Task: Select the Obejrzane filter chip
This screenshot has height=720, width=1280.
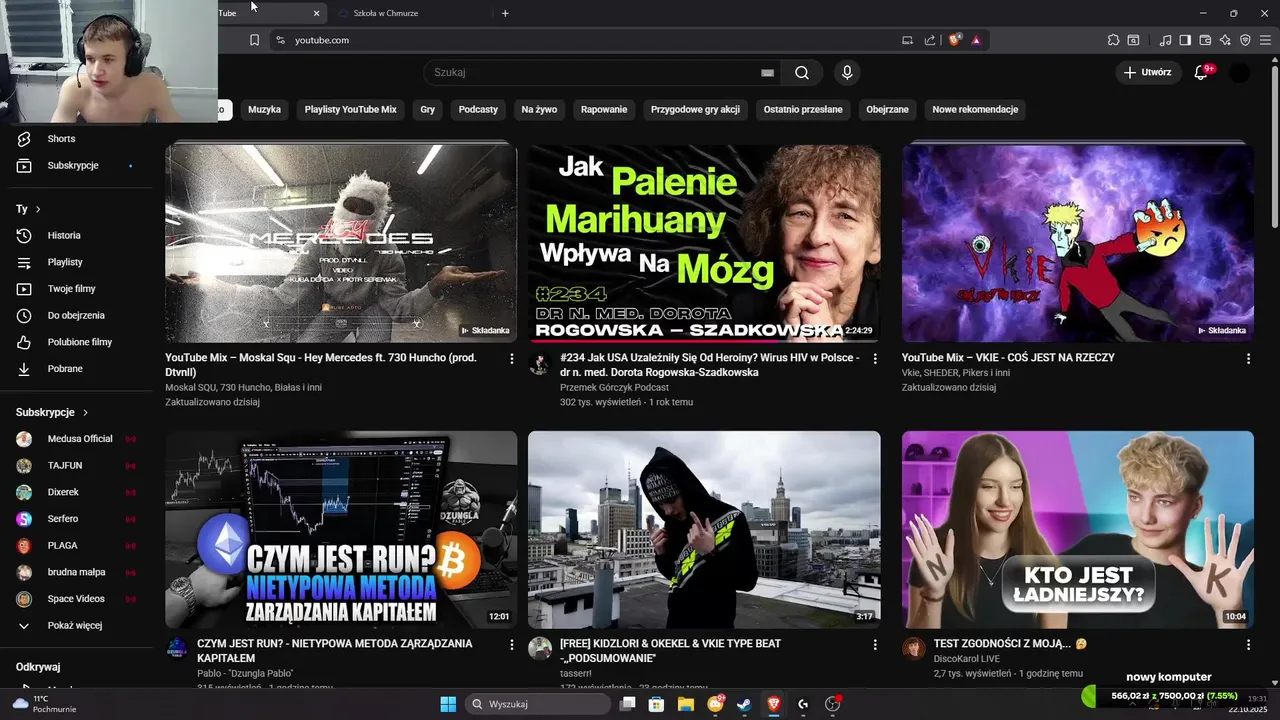Action: [x=888, y=109]
